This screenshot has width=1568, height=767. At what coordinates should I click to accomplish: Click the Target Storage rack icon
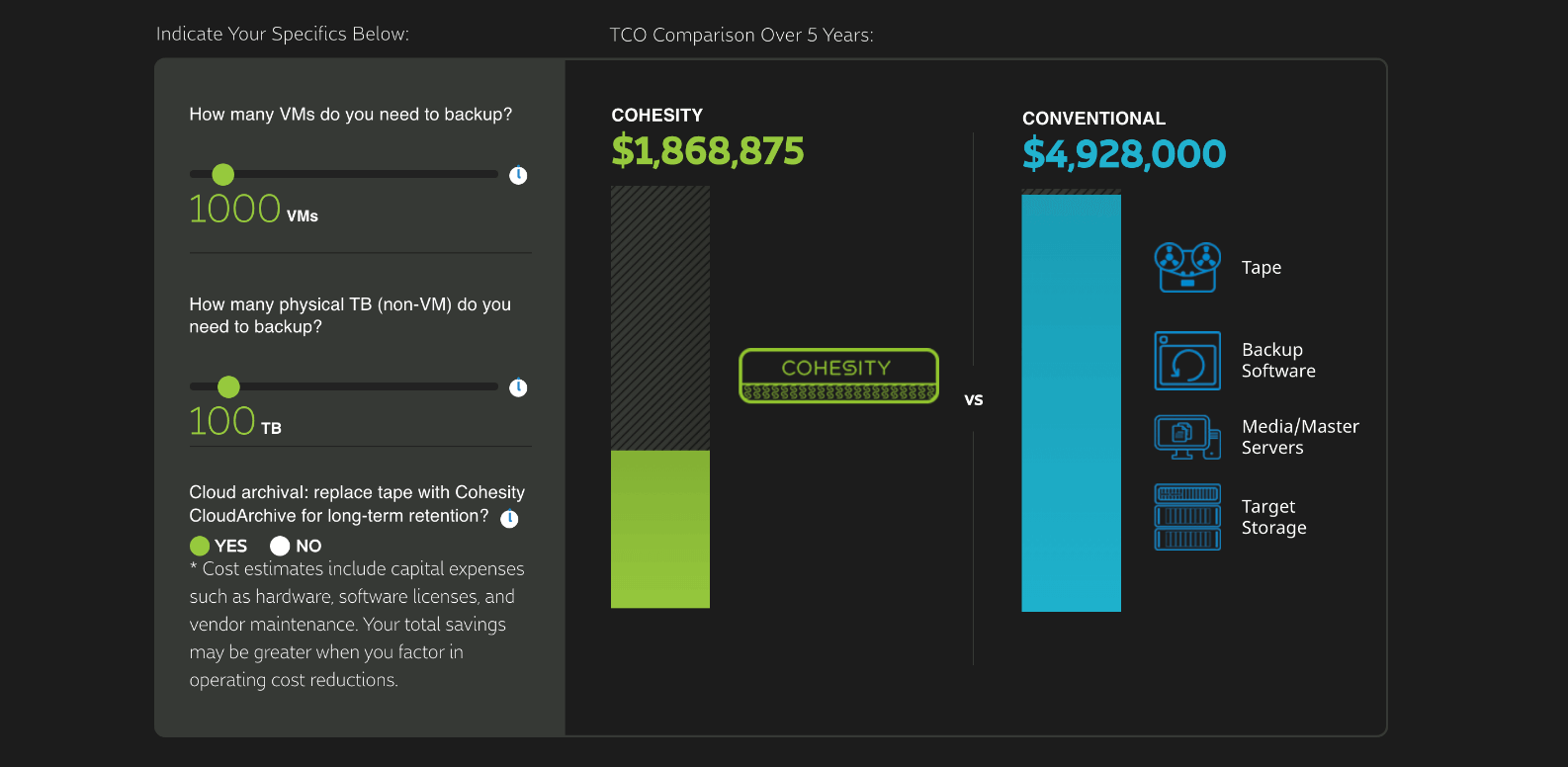1187,517
